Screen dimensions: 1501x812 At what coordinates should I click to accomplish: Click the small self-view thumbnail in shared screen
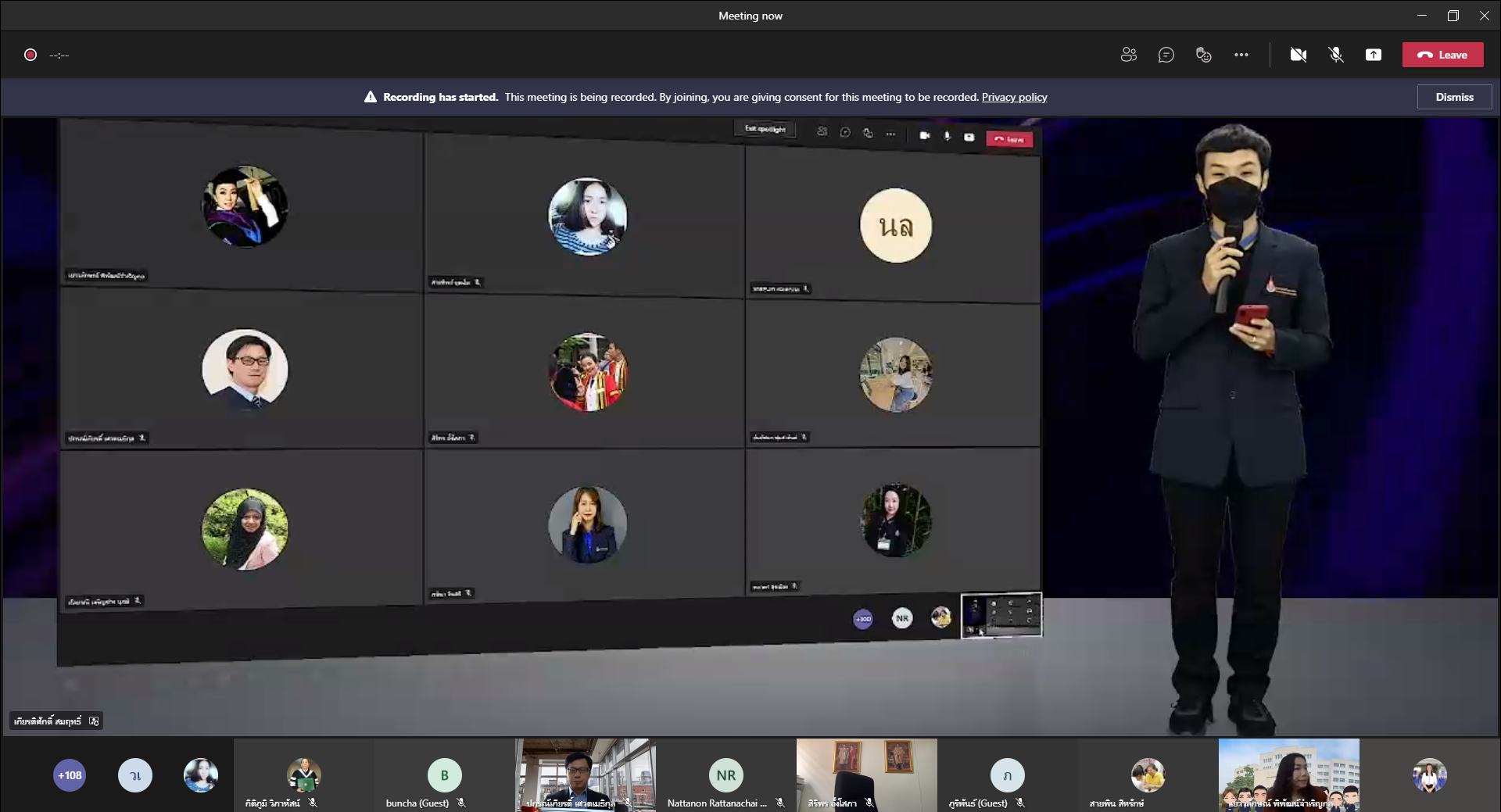(x=1001, y=616)
